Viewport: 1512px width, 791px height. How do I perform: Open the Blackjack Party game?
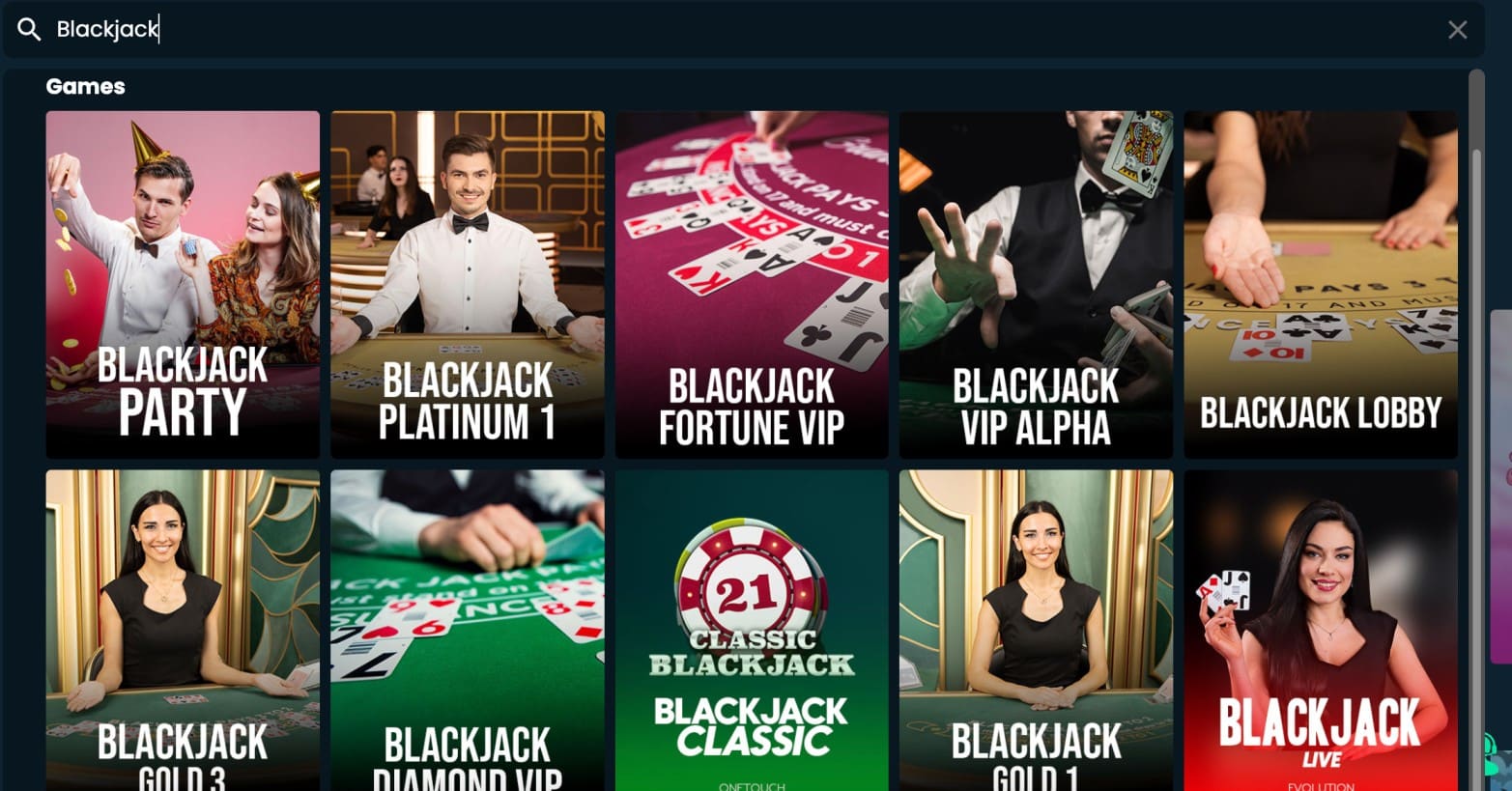183,284
